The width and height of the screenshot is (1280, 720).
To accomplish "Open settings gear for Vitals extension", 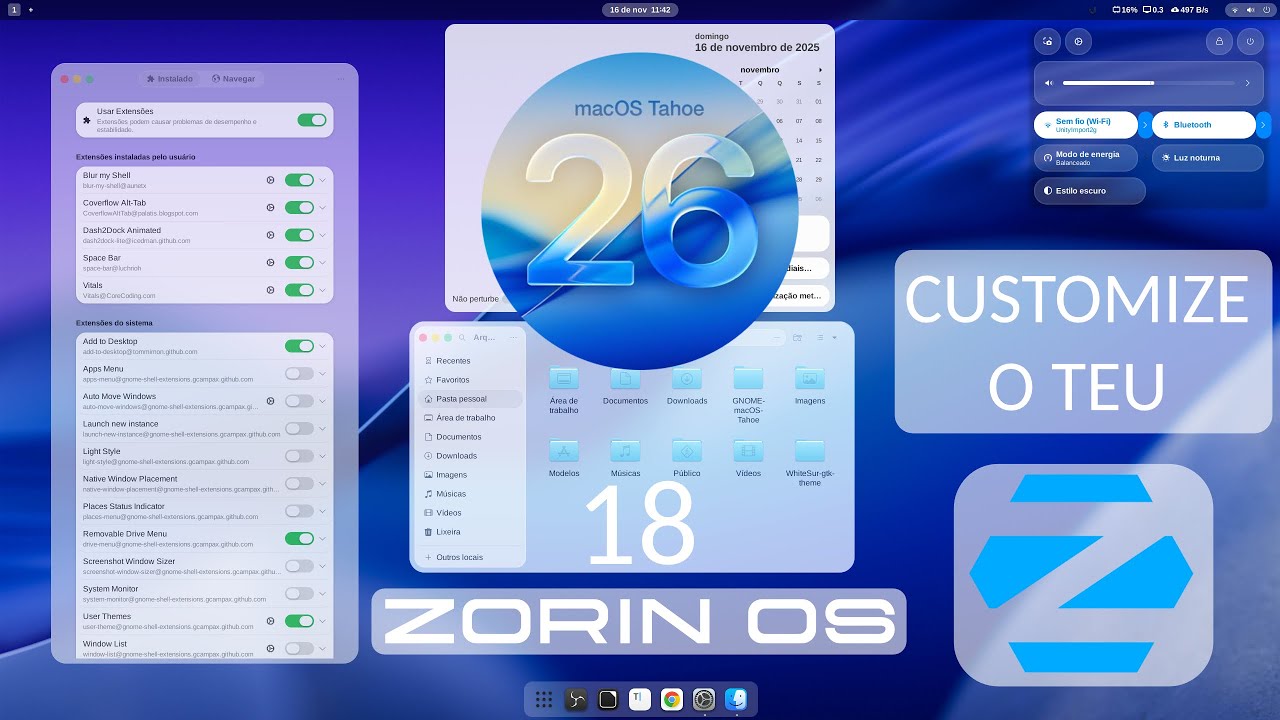I will 270,290.
